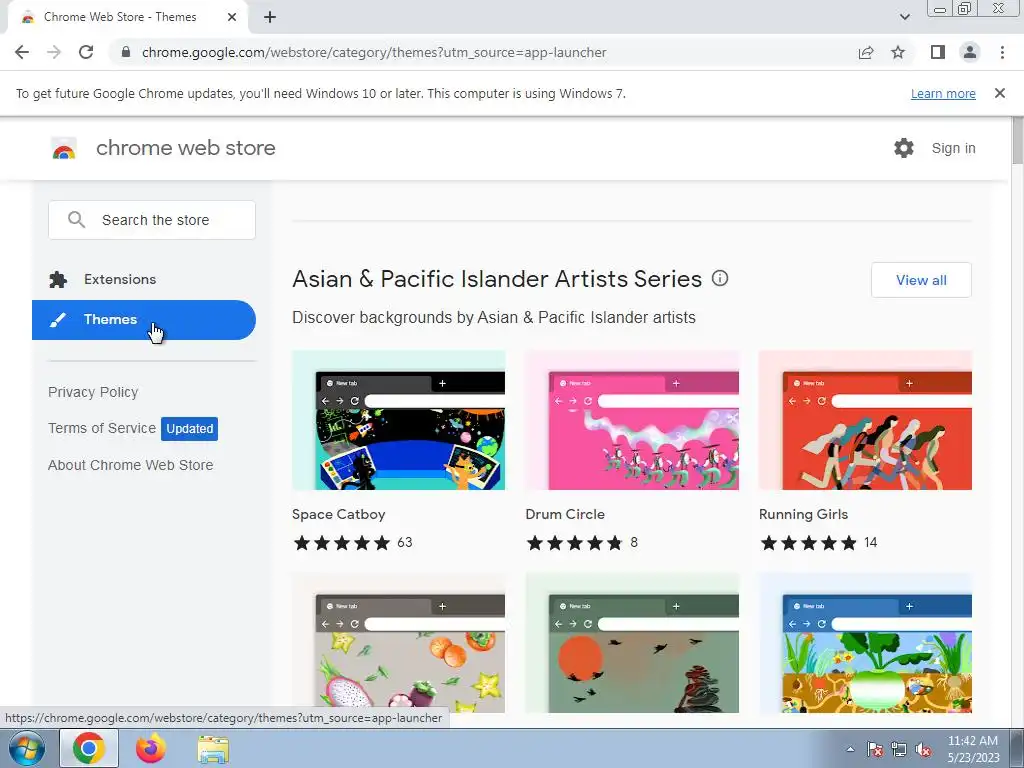Click the browser back arrow

click(x=22, y=52)
